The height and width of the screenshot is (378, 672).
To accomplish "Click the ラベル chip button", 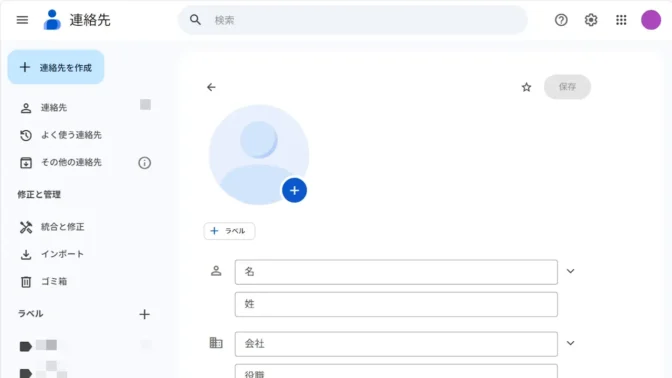I will tap(229, 231).
